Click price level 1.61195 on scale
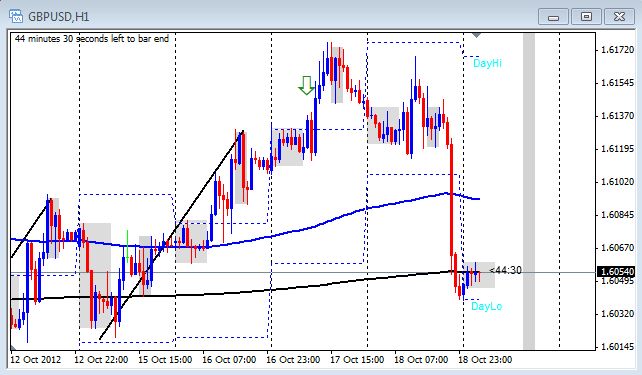The width and height of the screenshot is (642, 375). [617, 149]
